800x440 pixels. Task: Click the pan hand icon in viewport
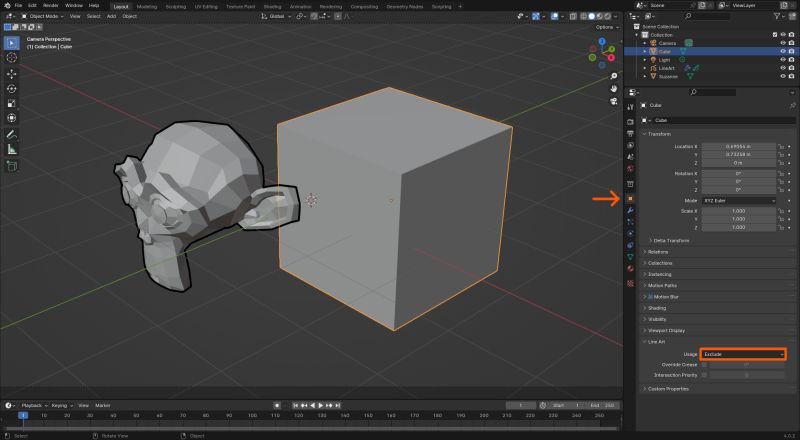click(613, 89)
